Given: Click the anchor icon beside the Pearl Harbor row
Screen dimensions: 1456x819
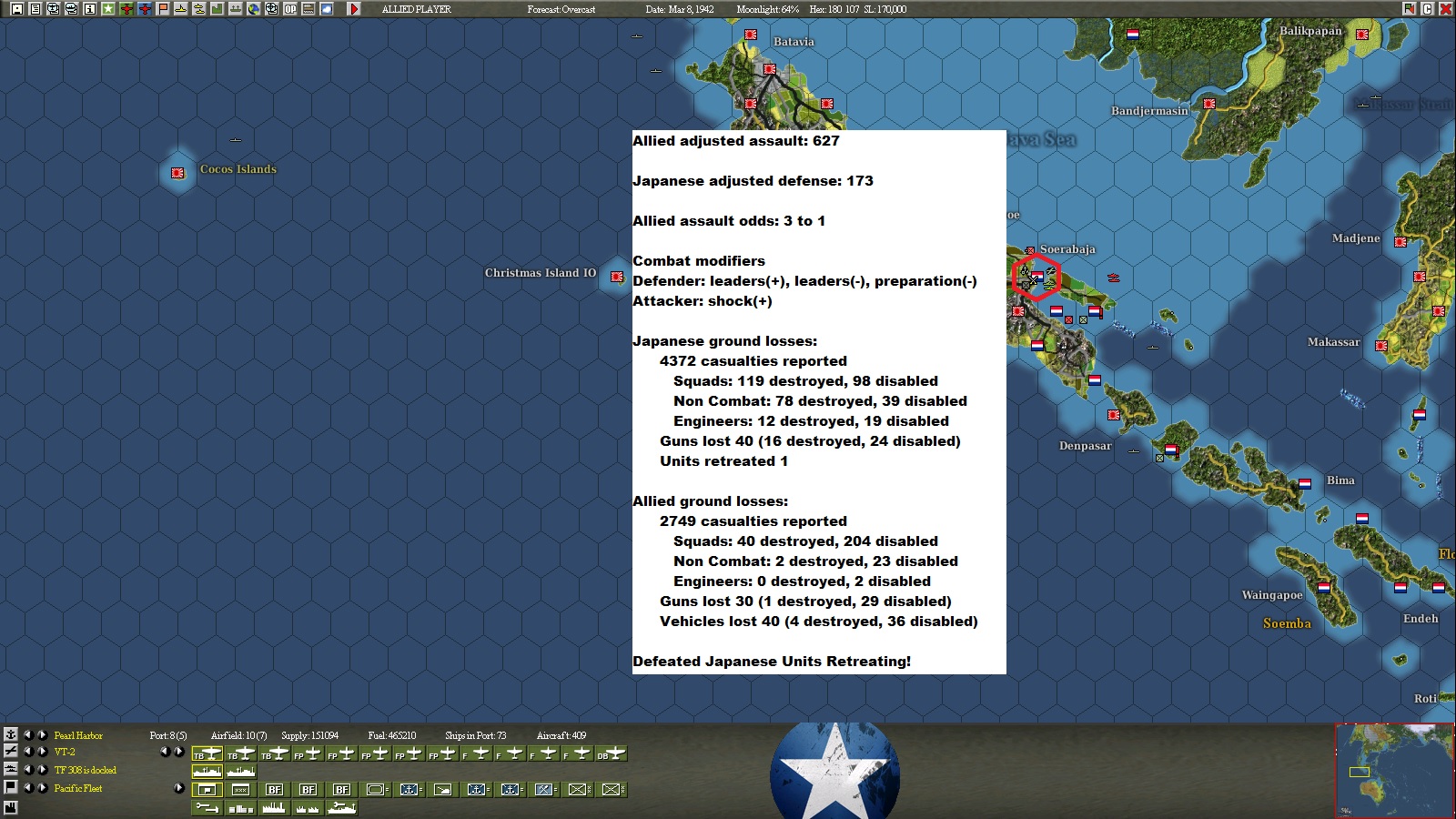Looking at the screenshot, I should coord(11,734).
